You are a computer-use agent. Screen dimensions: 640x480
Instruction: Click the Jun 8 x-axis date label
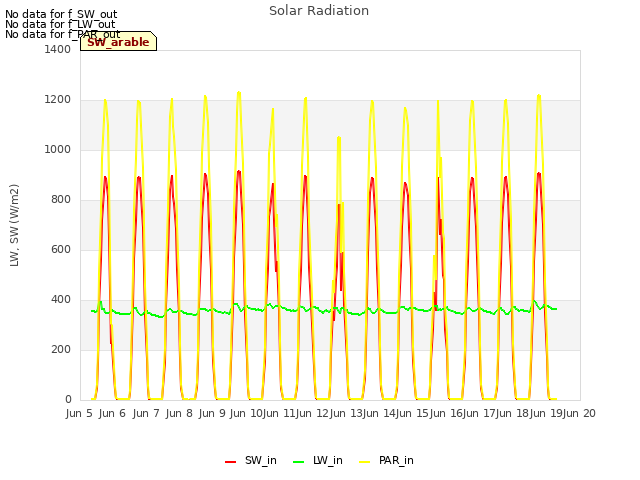click(179, 413)
